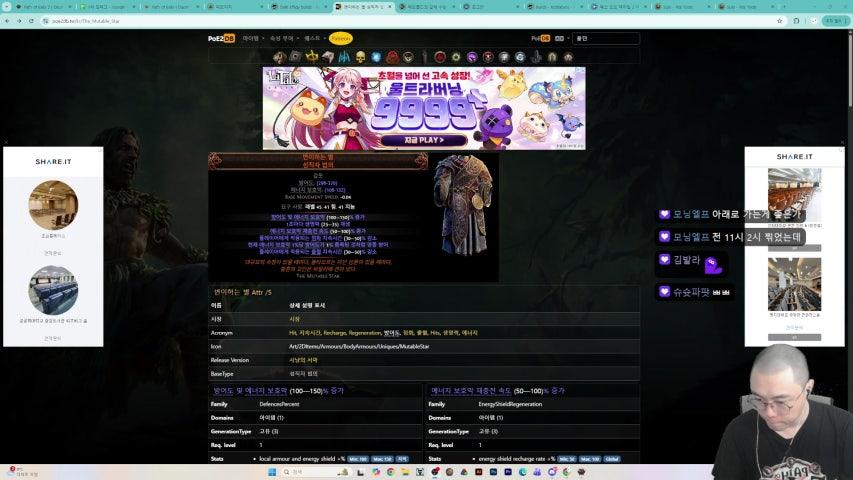Click the Acronym row's Regeneration link
Viewport: 853px width, 480px height.
coord(364,333)
